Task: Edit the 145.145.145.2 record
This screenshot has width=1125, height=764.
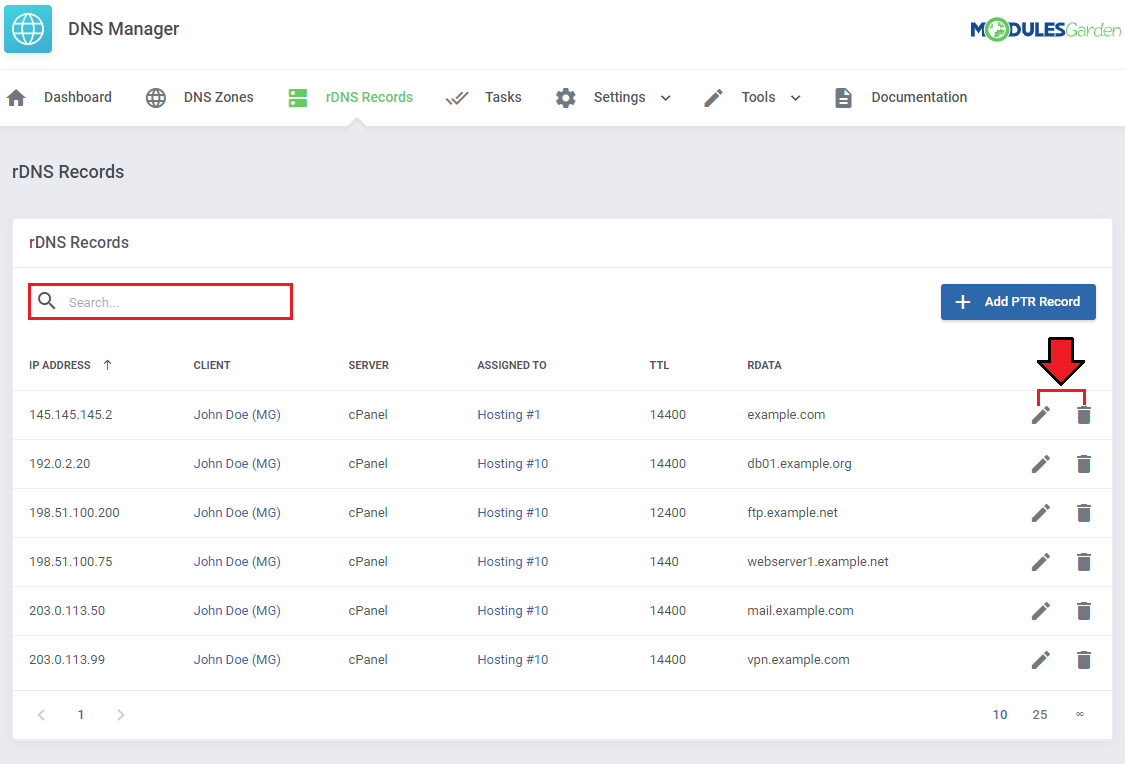Action: coord(1041,415)
